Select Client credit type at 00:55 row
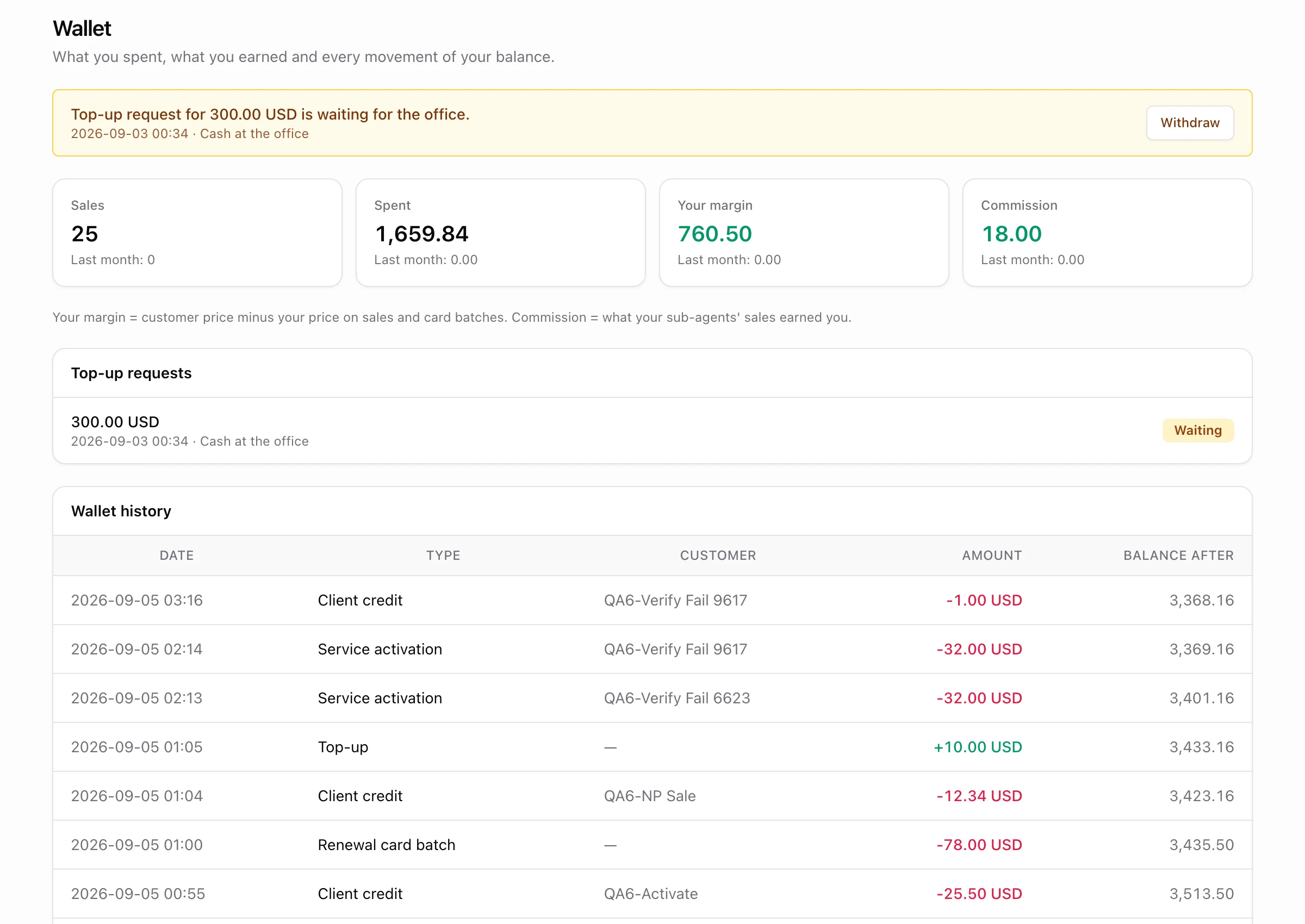Screen dimensions: 1305x924 tap(361, 894)
